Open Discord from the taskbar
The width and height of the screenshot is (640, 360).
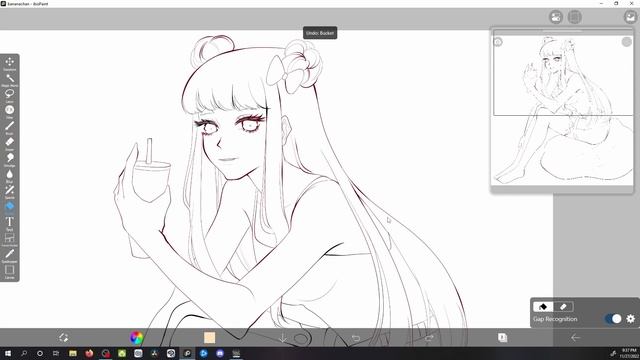click(220, 353)
